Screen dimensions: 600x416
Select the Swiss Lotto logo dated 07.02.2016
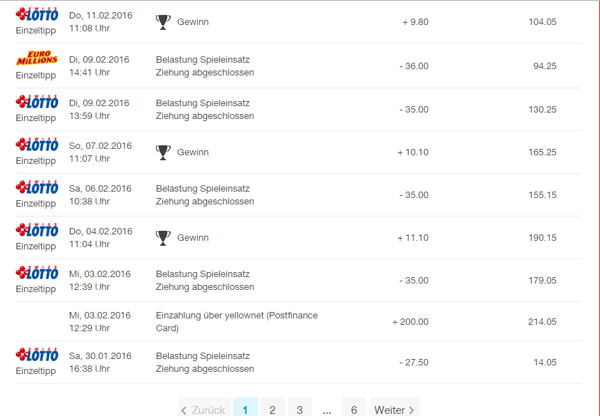pos(37,144)
